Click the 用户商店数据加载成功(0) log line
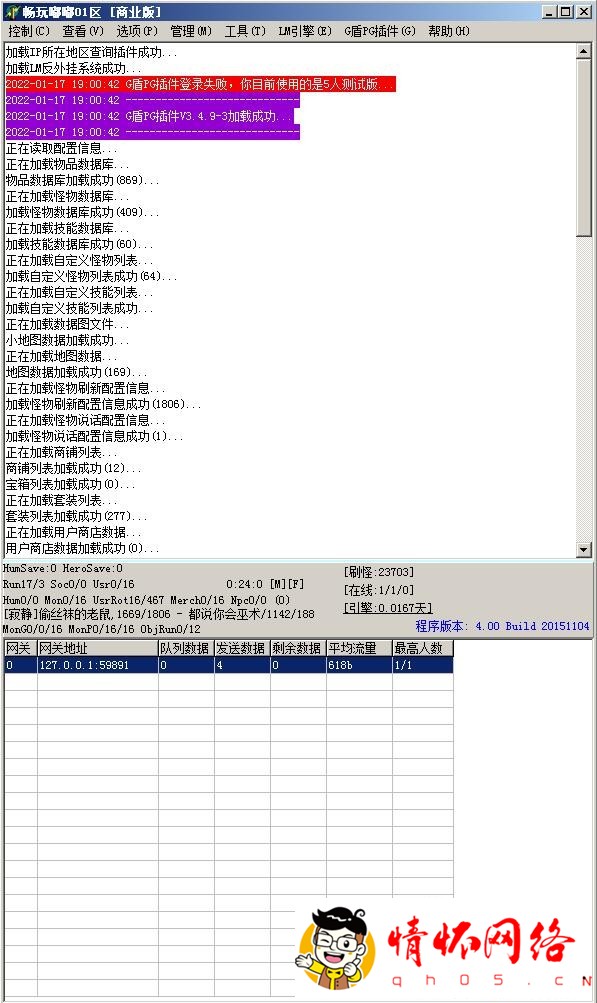 82,548
